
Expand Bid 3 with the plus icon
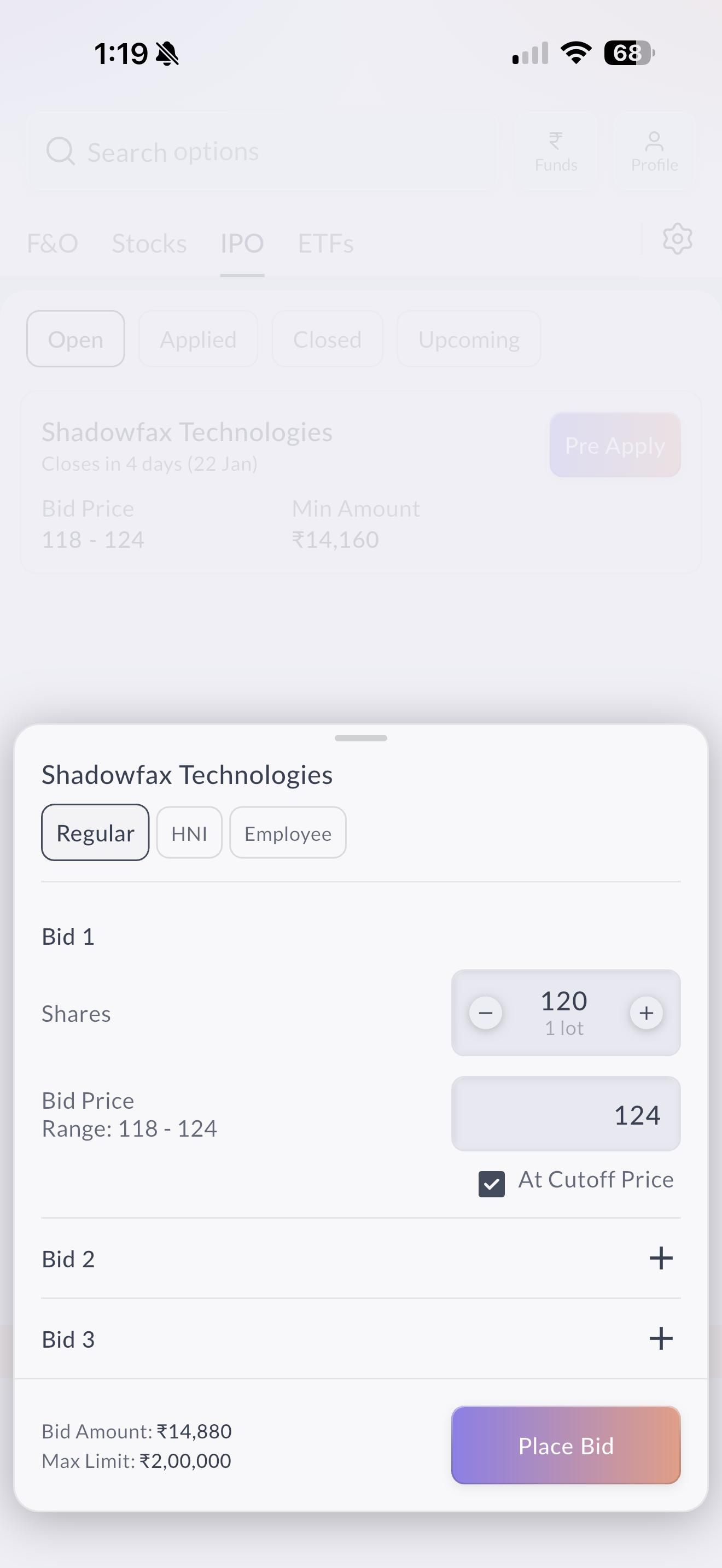pos(661,1338)
